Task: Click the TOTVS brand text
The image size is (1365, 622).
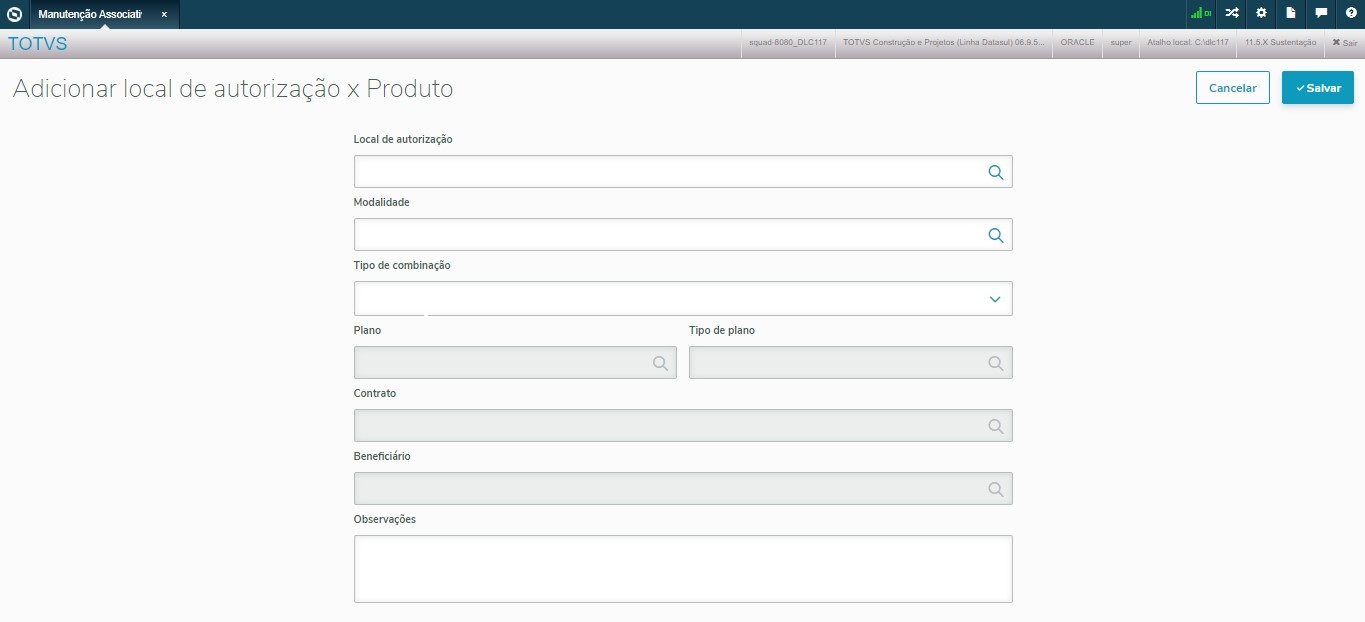Action: 37,44
